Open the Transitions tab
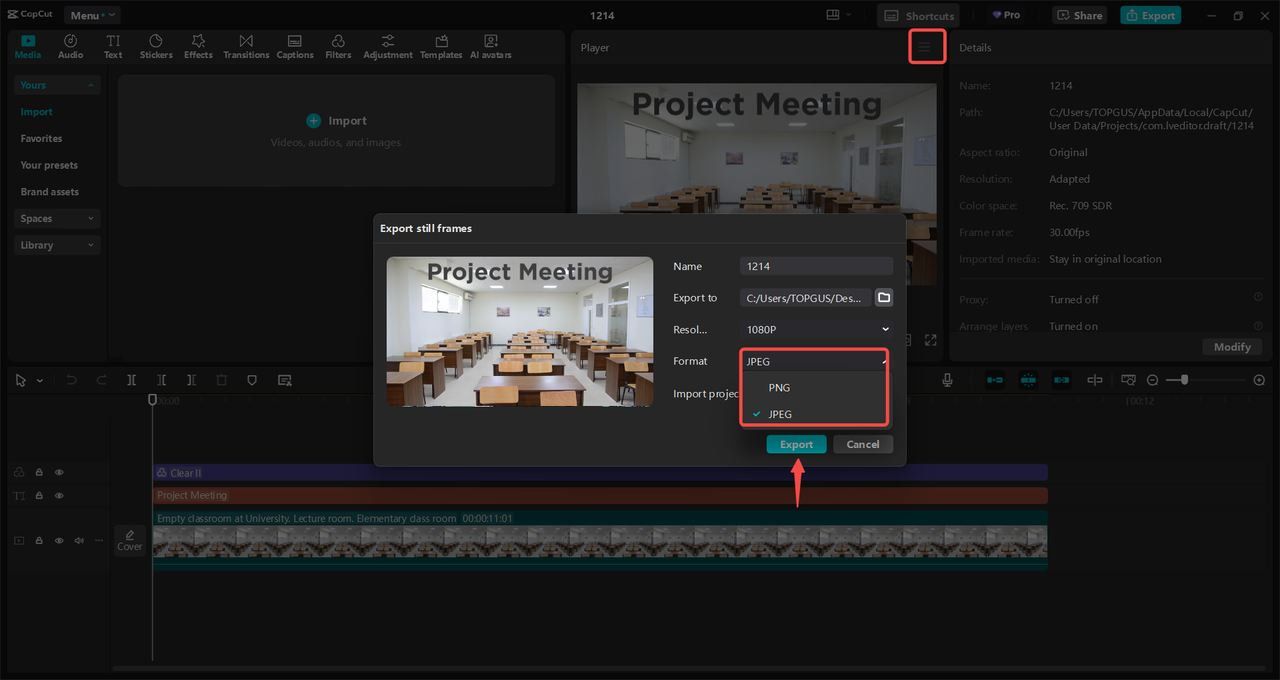1280x680 pixels. [x=246, y=46]
